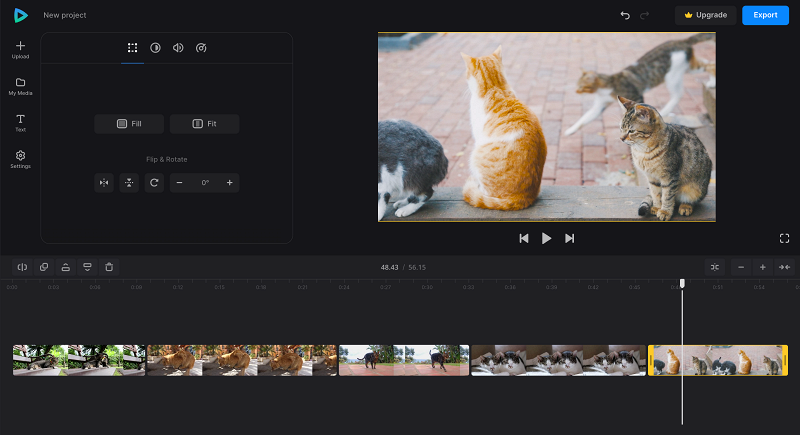Viewport: 800px width, 435px height.
Task: Click the timeline playhead handle
Action: pos(682,283)
